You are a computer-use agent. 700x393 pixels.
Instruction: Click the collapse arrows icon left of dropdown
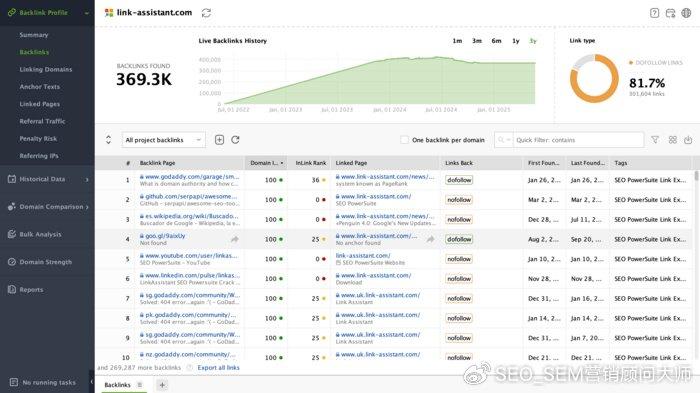[x=108, y=140]
